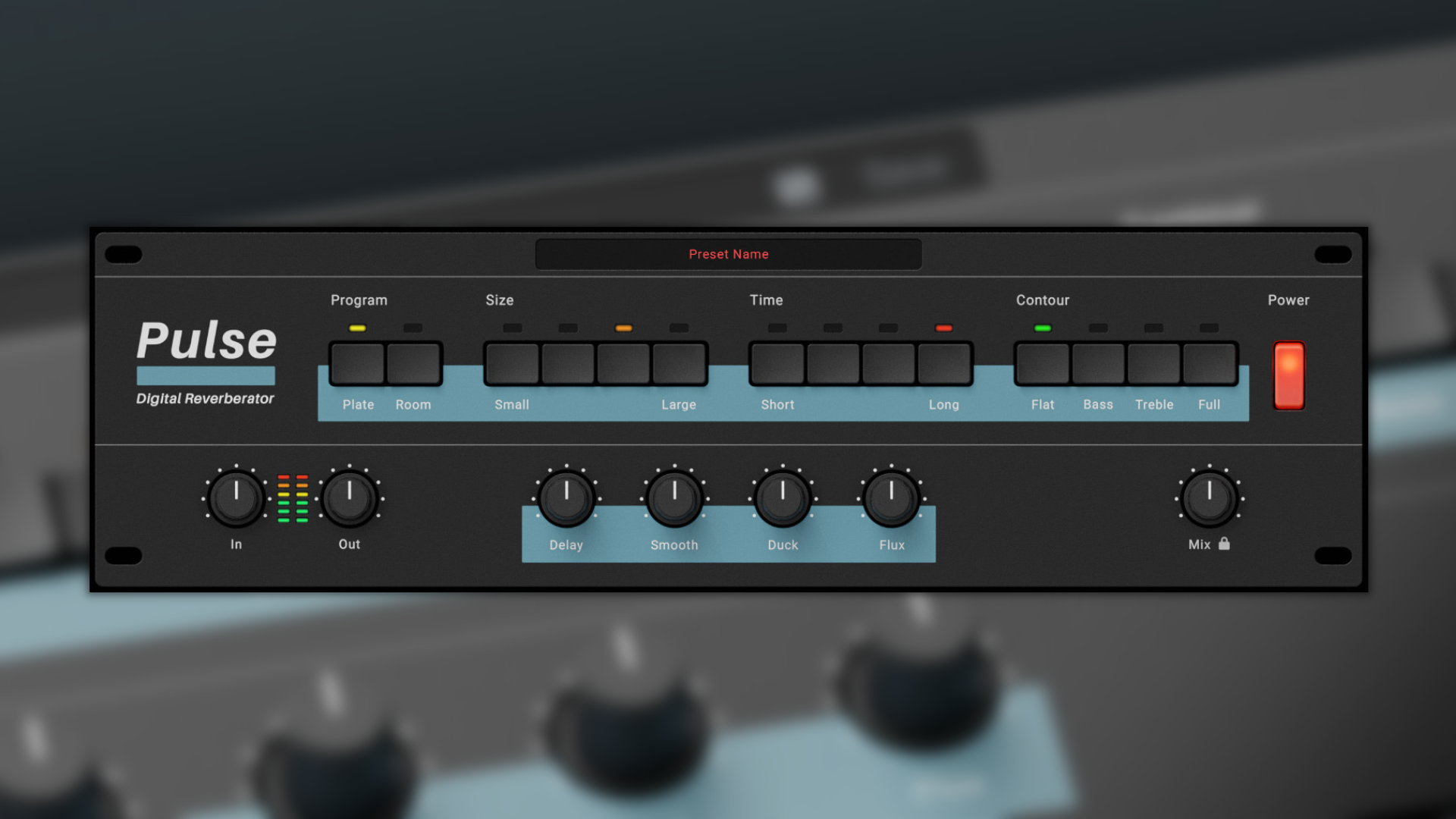Click the Smooth knob
This screenshot has height=819, width=1456.
pyautogui.click(x=674, y=497)
